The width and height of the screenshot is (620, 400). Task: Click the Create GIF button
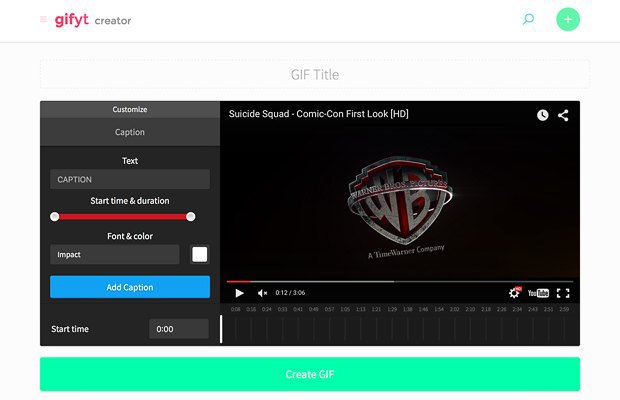pyautogui.click(x=310, y=374)
